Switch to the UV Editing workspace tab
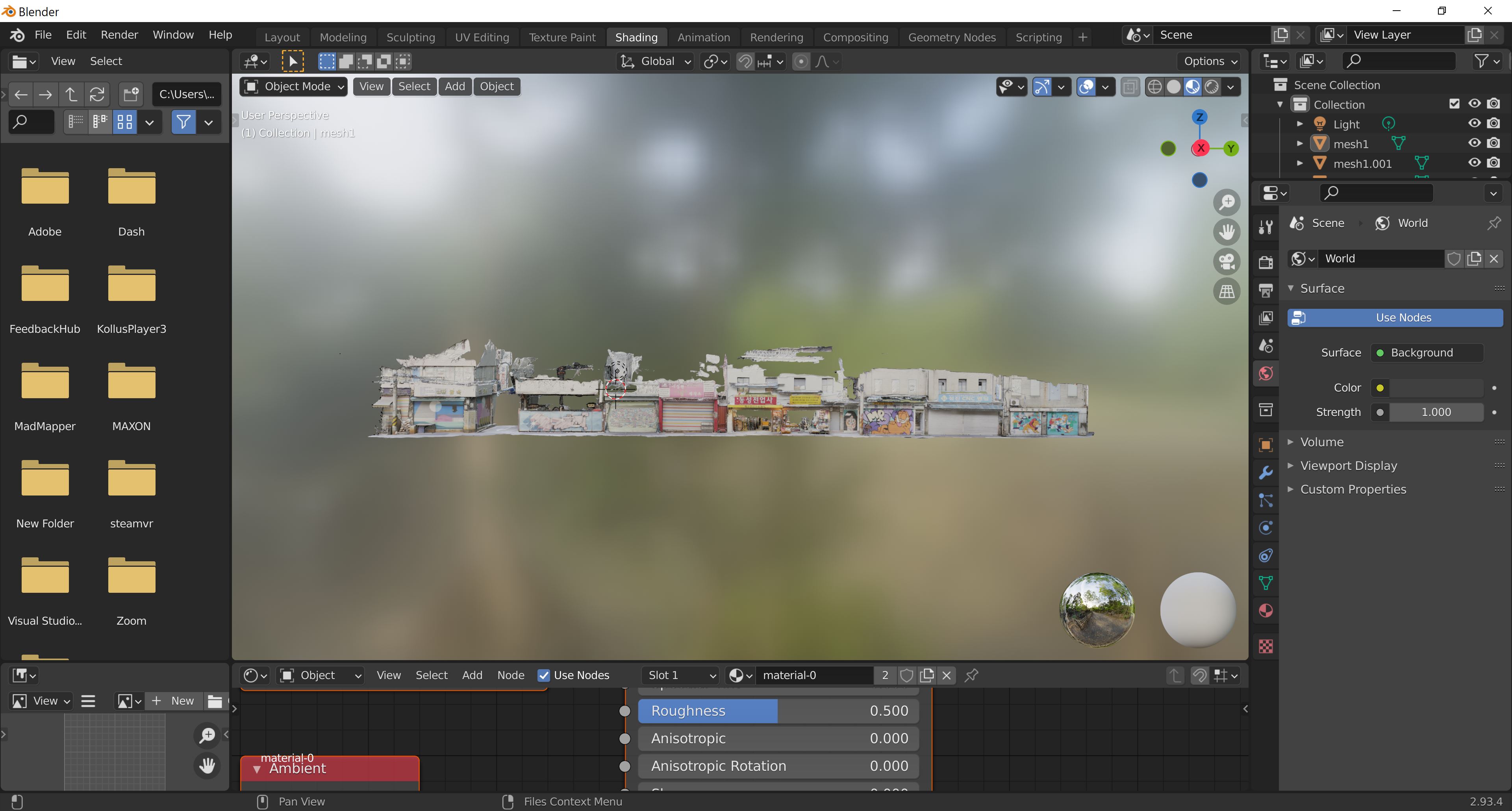Viewport: 1512px width, 811px height. click(482, 37)
